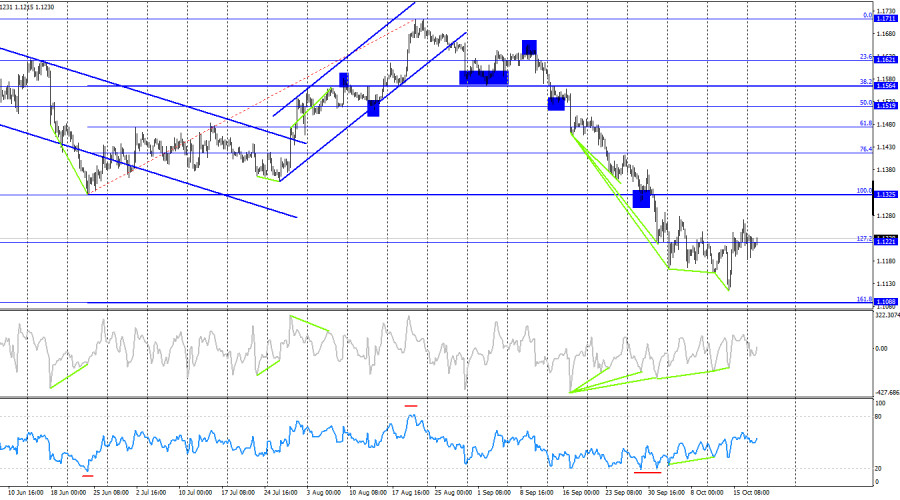
Task: Click the 25 Aug 00:00 date label
Action: [x=453, y=493]
